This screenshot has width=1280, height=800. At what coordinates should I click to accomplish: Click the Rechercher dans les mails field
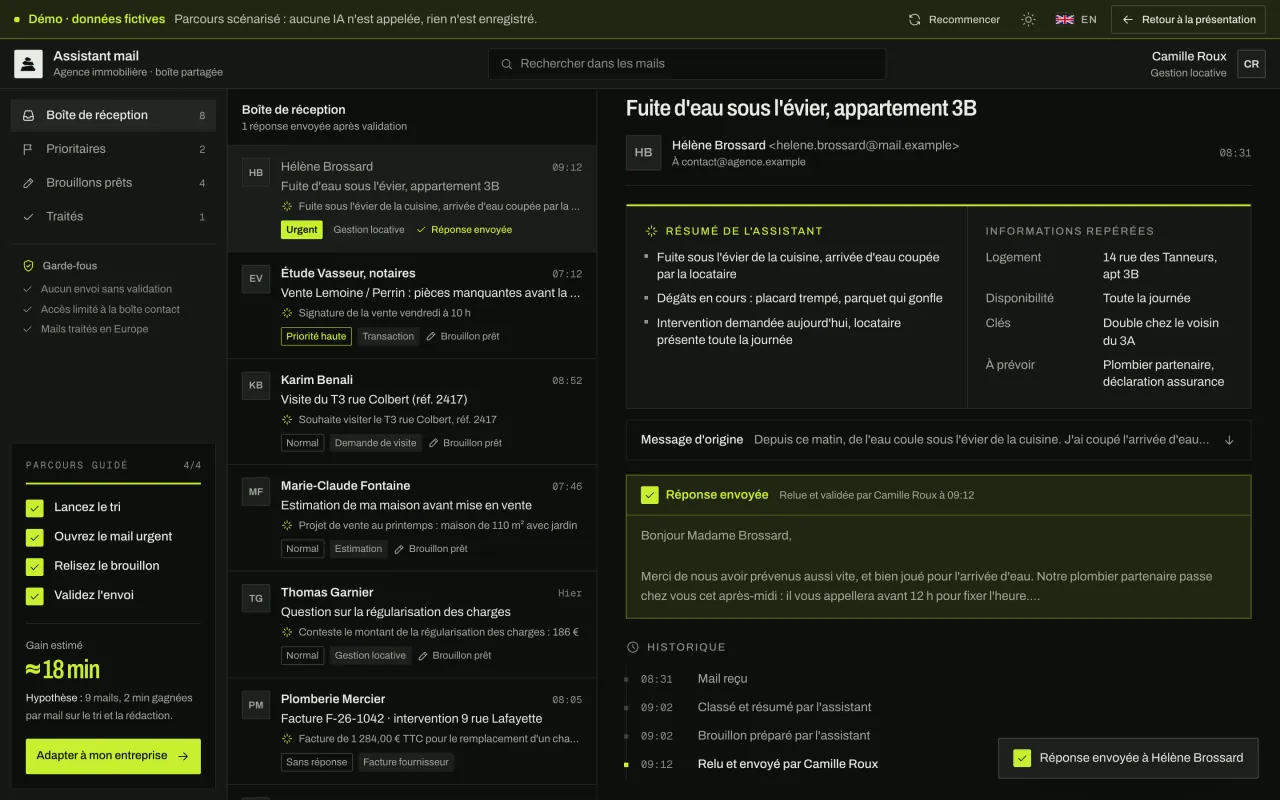pos(687,64)
